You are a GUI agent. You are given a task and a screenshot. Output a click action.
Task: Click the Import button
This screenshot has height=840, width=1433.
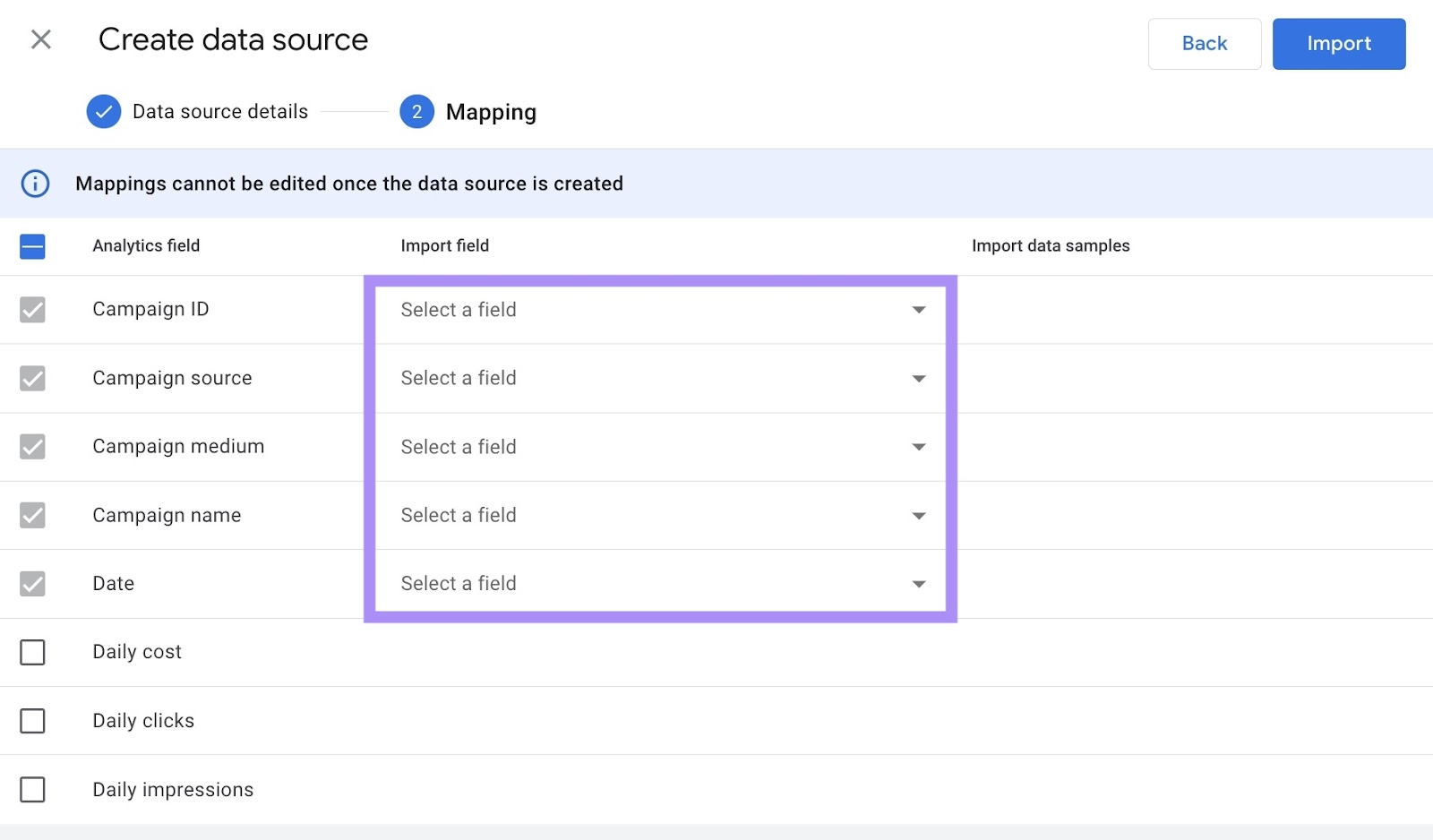click(1338, 43)
